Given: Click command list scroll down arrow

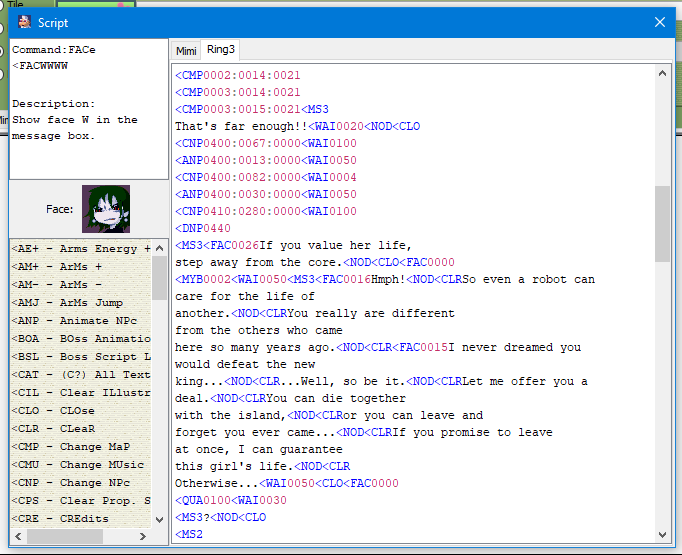Looking at the screenshot, I should click(160, 520).
